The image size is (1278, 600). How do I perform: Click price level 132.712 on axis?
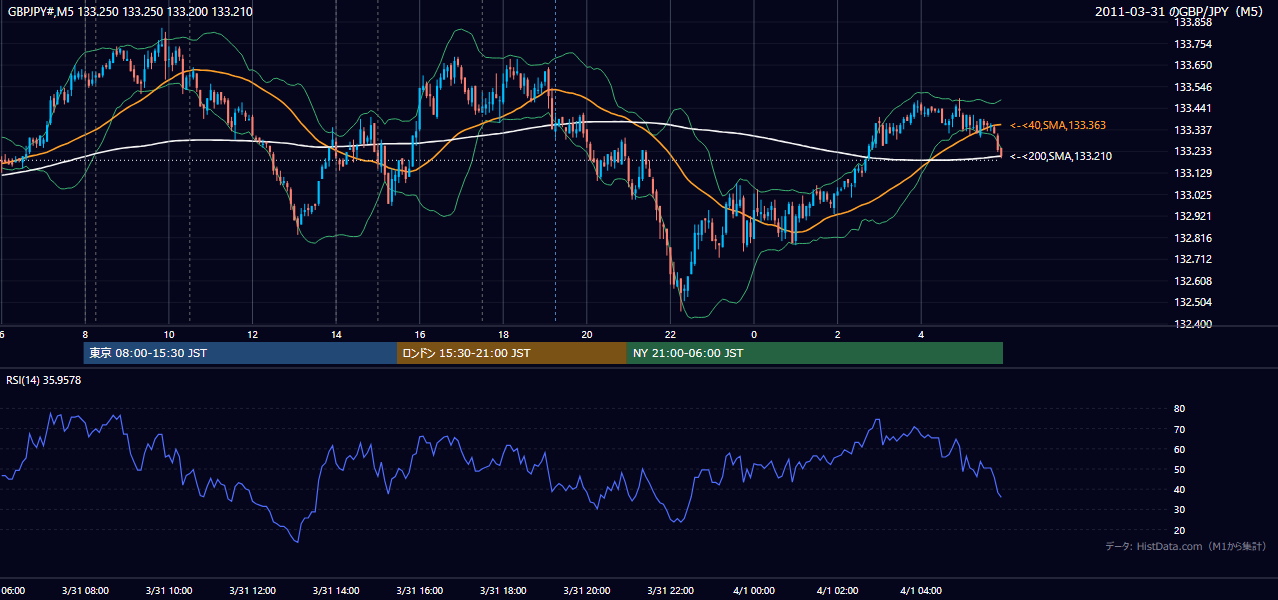(x=1195, y=259)
